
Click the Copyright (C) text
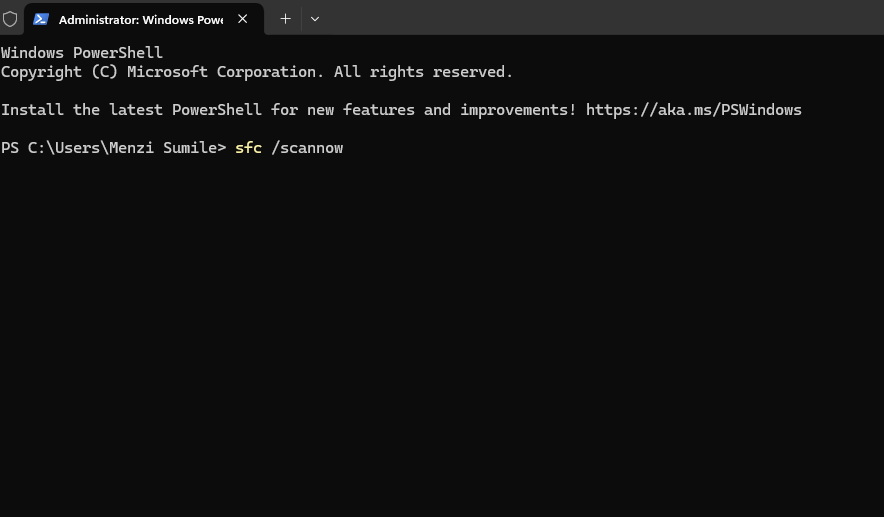coord(59,72)
